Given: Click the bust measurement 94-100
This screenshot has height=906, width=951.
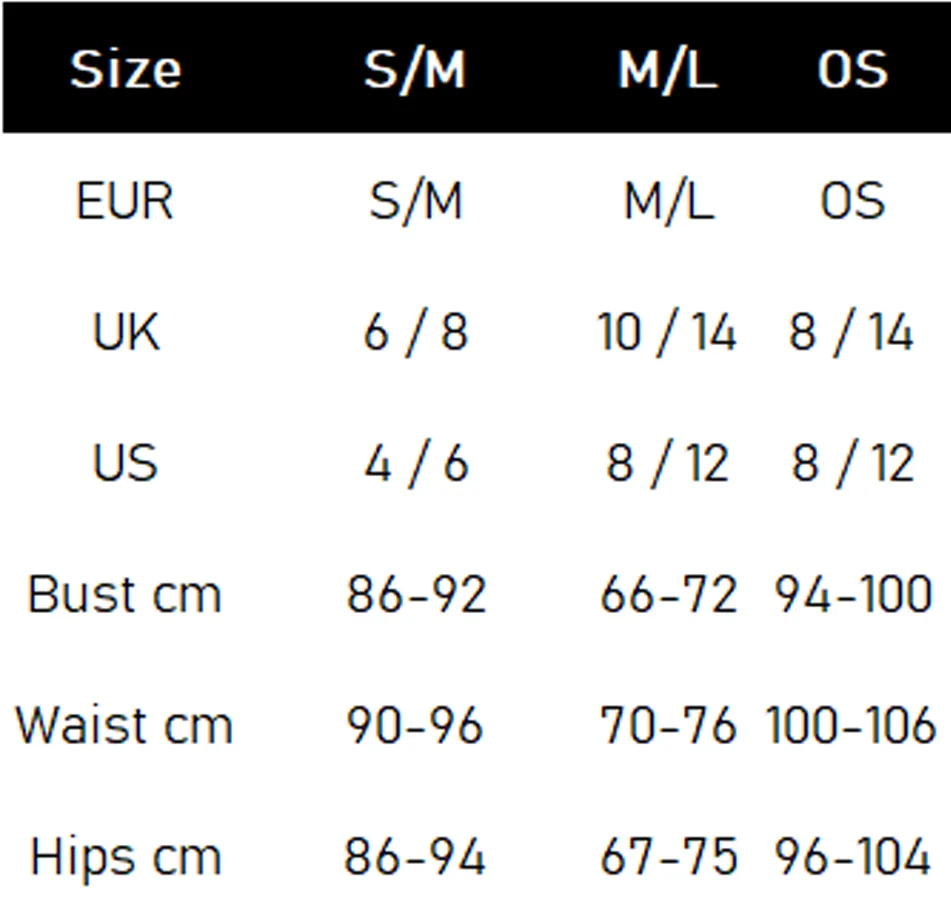Looking at the screenshot, I should coord(852,595).
